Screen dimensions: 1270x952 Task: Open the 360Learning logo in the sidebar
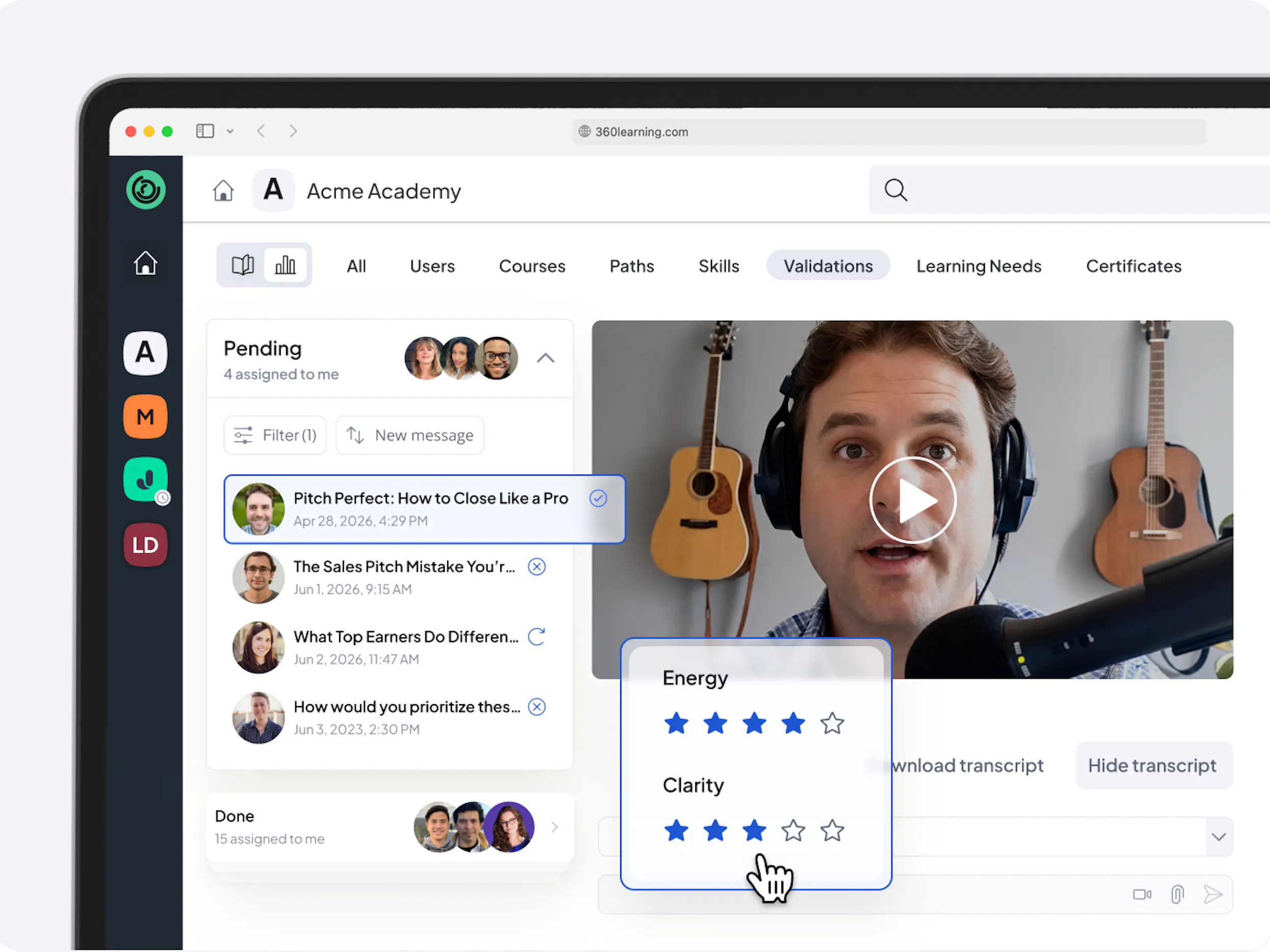pos(146,190)
